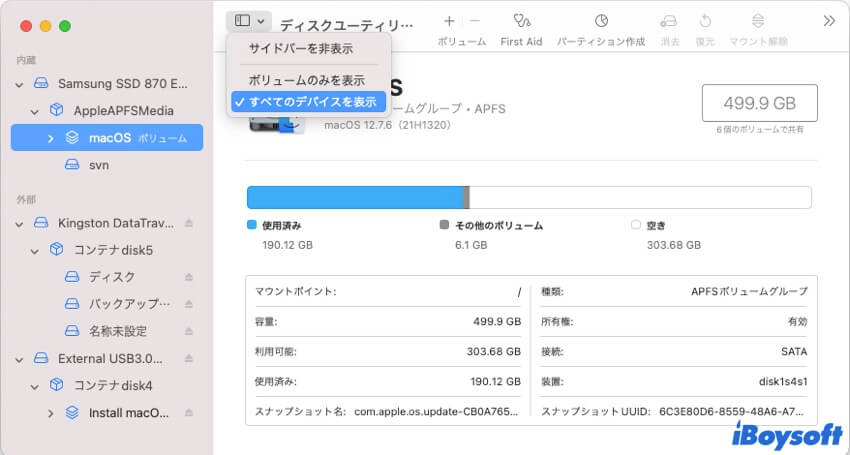The width and height of the screenshot is (850, 455).
Task: Click the 303.68 GB value under 空き legend
Action: click(x=674, y=245)
